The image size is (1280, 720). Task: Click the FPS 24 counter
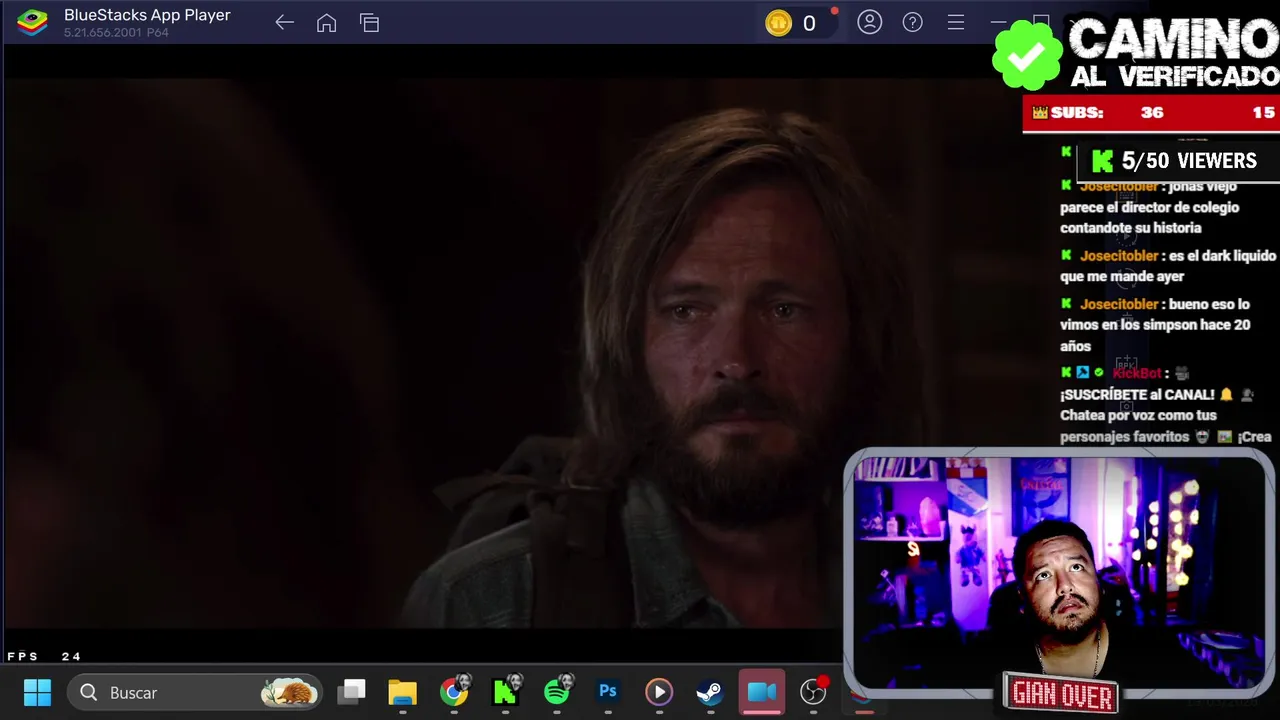[x=44, y=657]
